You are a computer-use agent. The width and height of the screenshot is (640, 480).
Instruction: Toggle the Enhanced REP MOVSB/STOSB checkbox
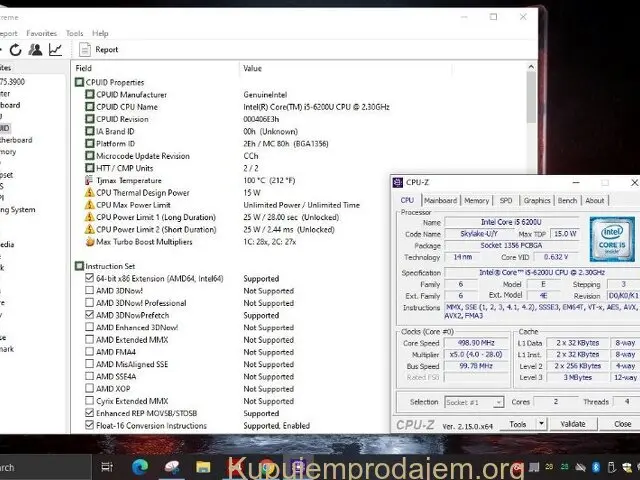[x=89, y=413]
